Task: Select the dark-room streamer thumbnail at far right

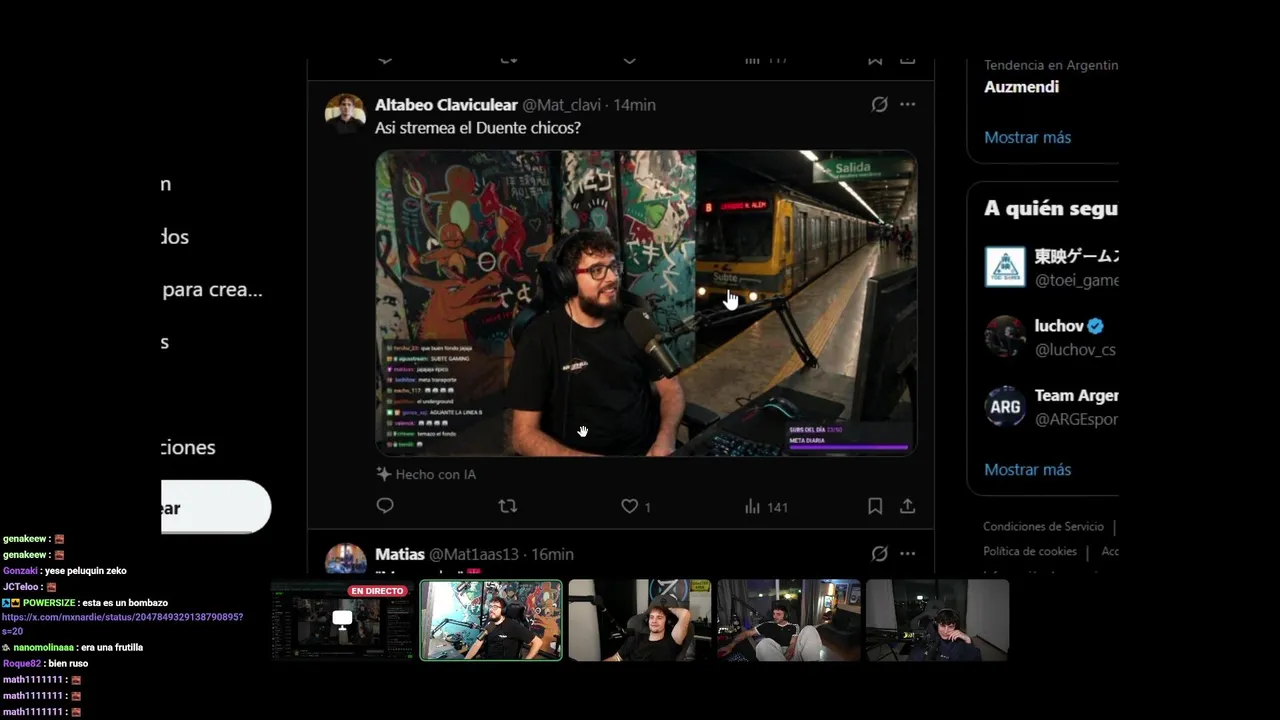Action: (938, 620)
